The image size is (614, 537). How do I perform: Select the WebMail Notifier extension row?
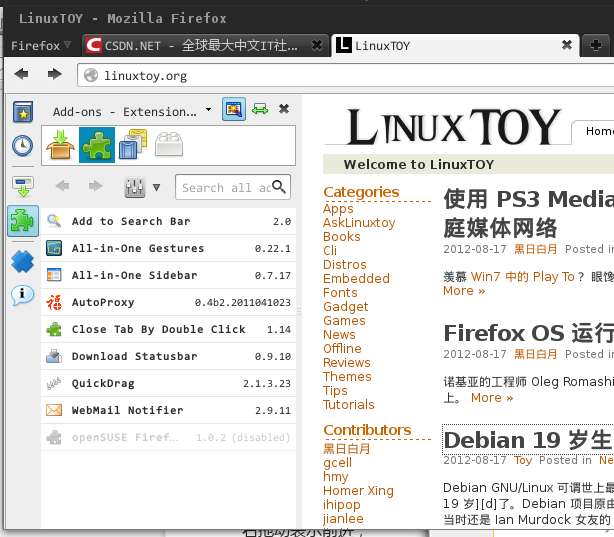point(168,410)
